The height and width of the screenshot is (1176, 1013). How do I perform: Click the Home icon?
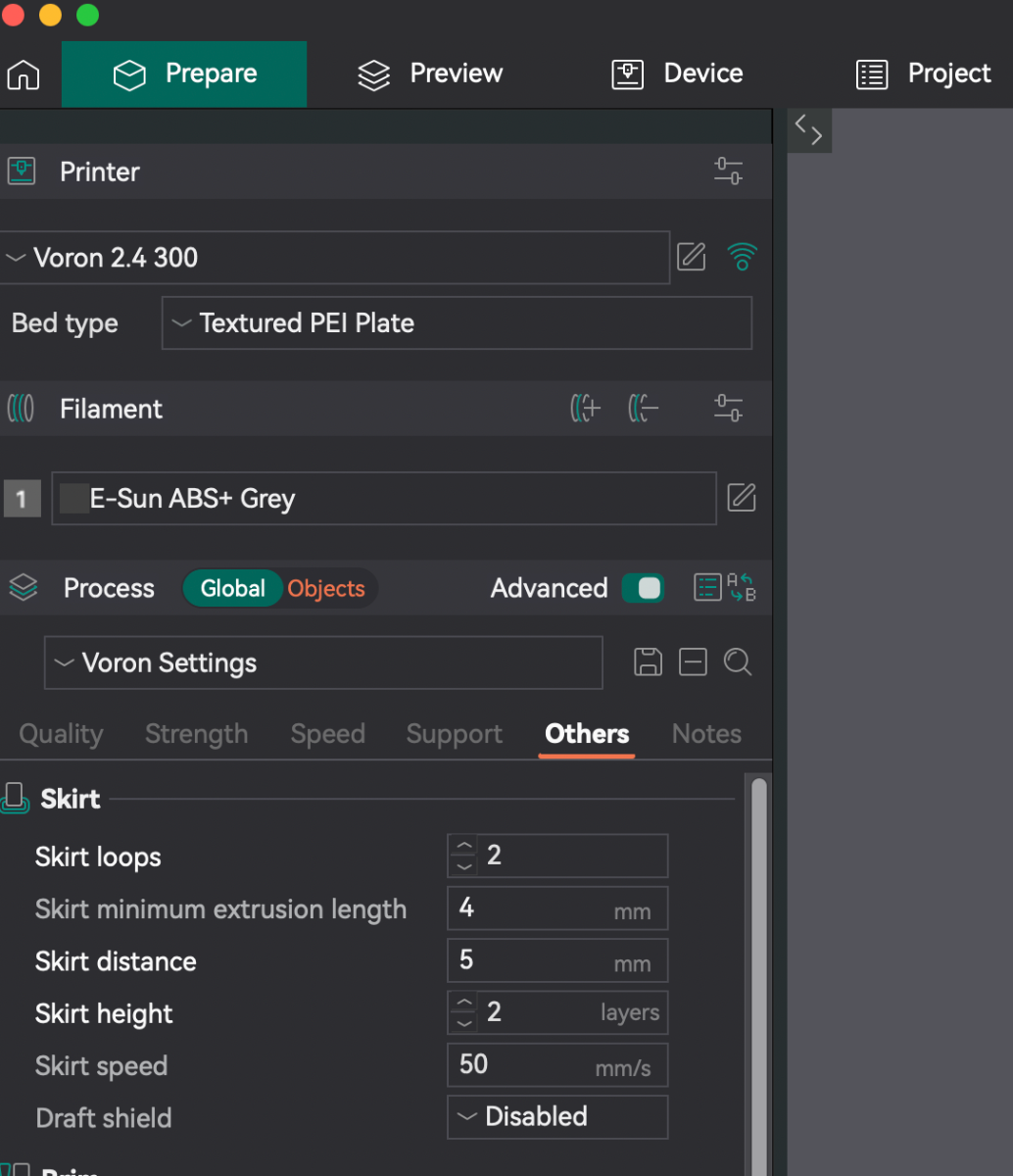(24, 74)
